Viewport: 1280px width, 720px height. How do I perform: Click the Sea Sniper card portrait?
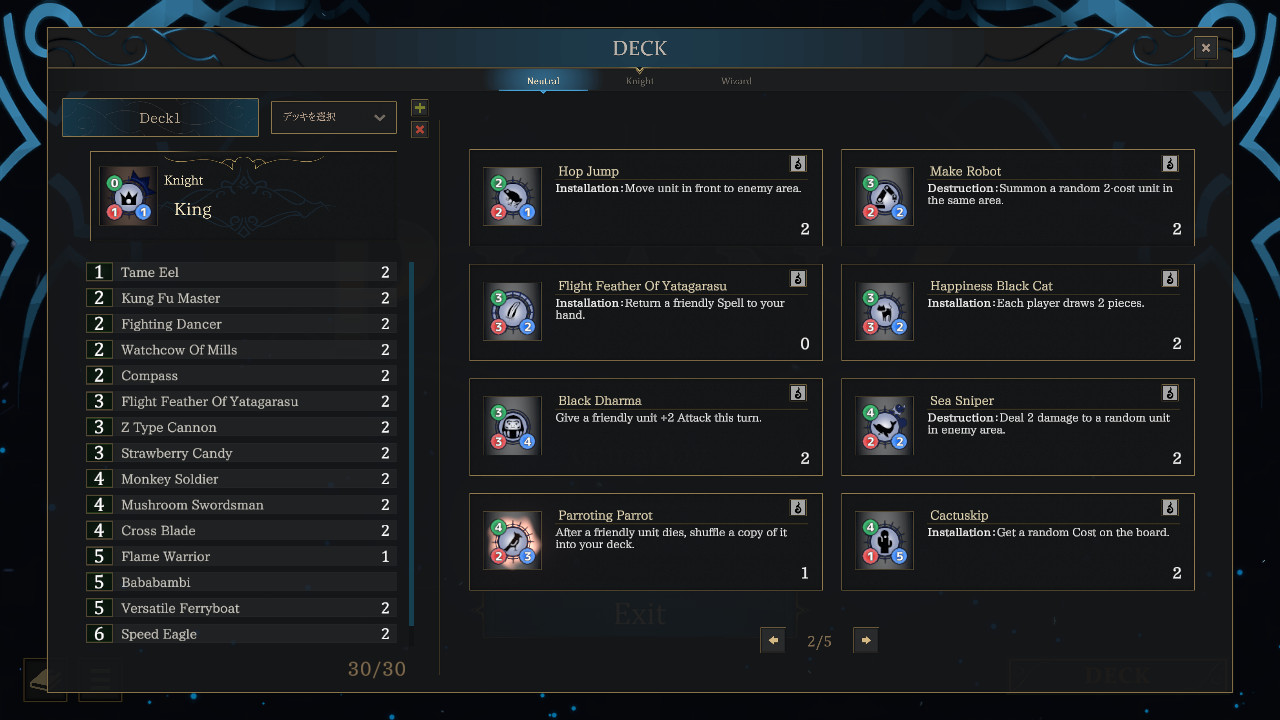(x=884, y=426)
